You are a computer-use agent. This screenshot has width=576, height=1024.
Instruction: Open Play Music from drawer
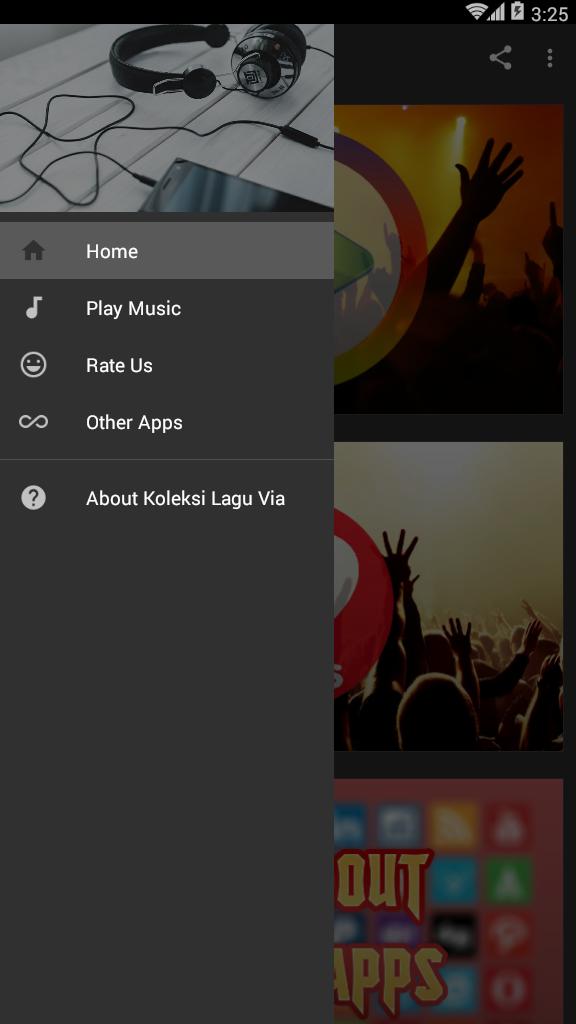(167, 308)
